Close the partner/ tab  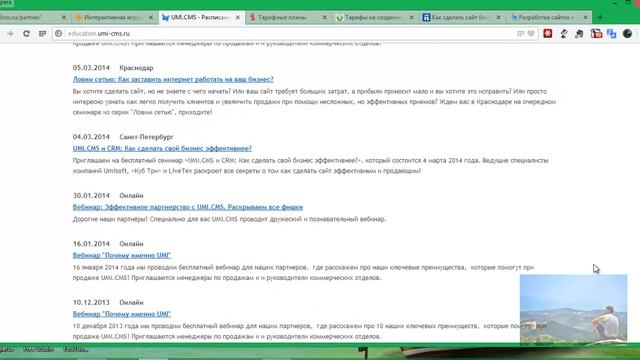(64, 18)
